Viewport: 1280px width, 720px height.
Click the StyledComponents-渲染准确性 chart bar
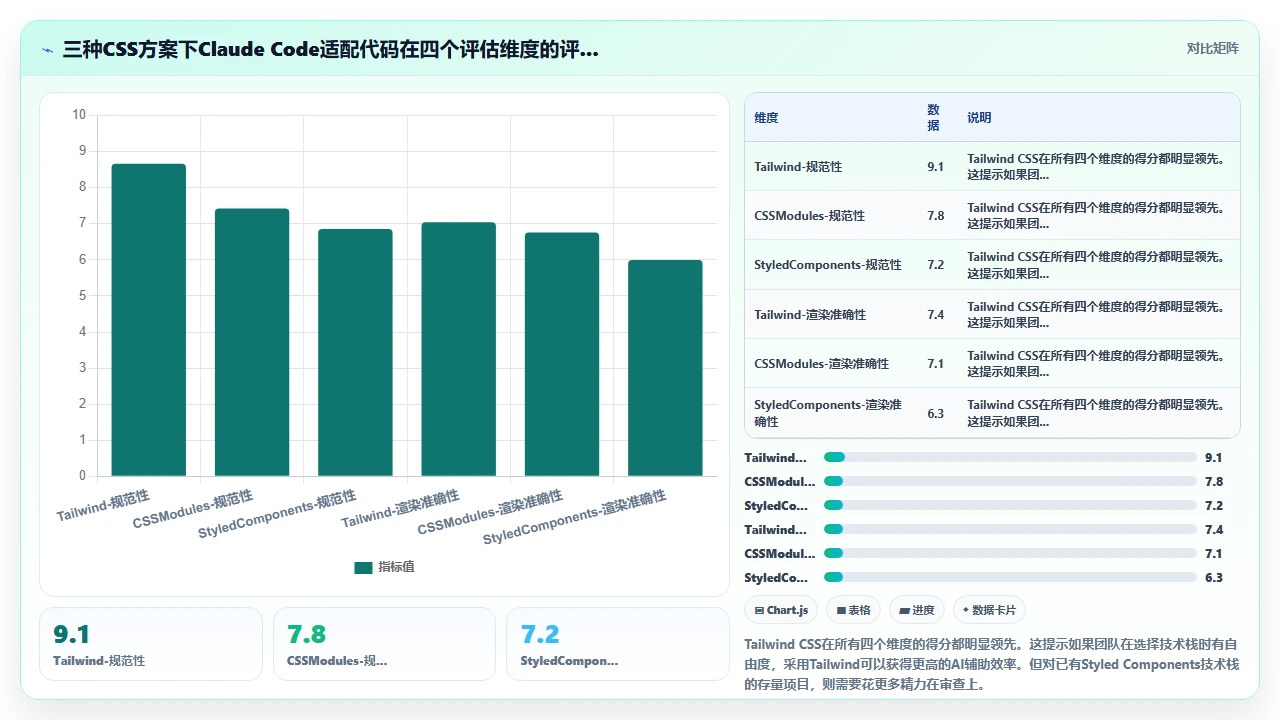tap(665, 368)
